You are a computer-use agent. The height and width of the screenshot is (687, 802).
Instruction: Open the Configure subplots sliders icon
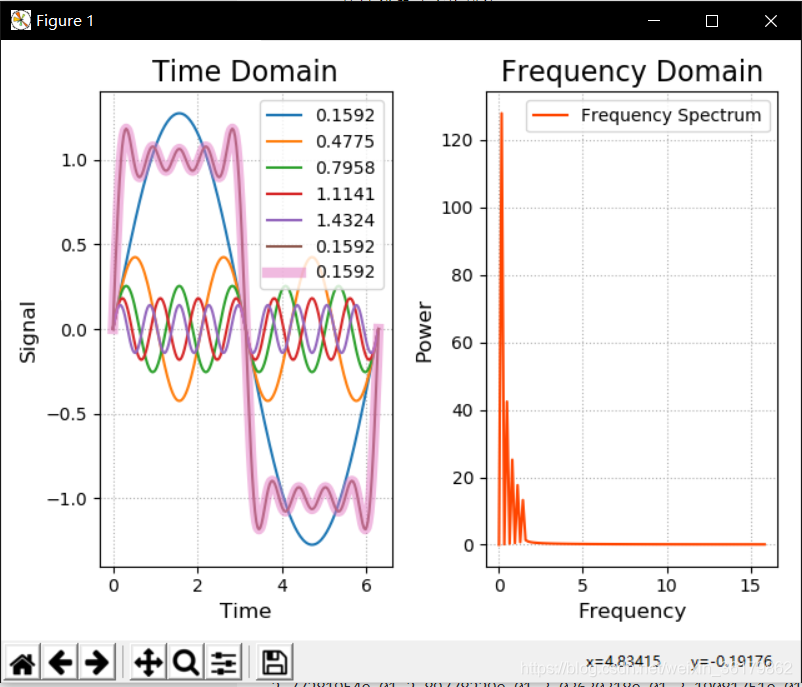pyautogui.click(x=223, y=662)
